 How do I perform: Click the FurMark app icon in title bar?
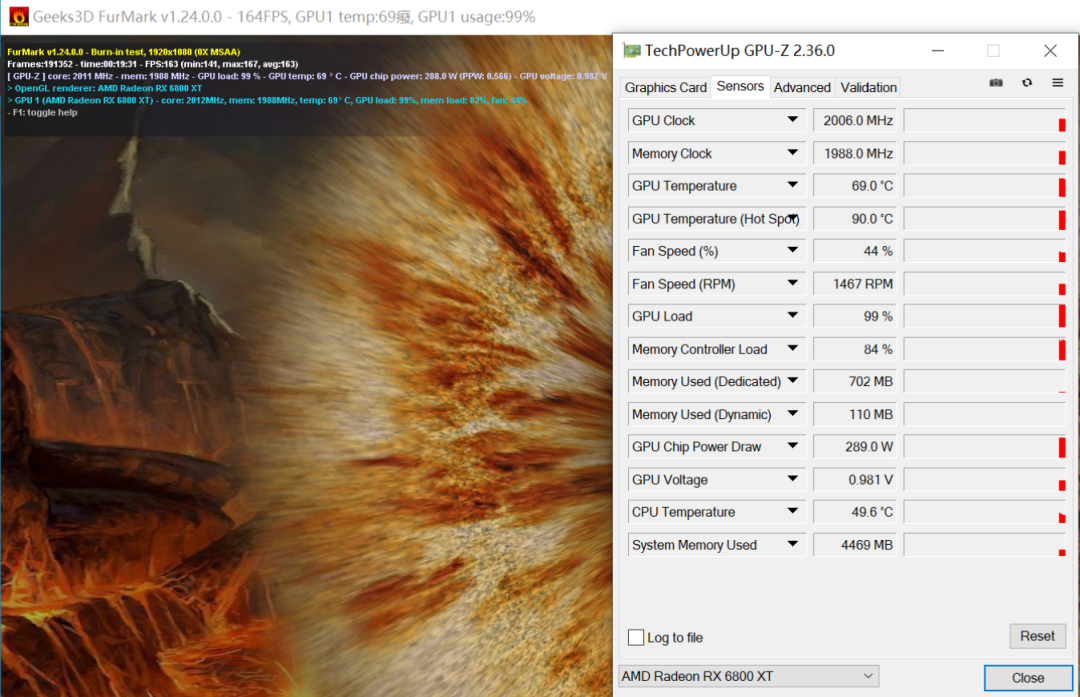click(19, 17)
